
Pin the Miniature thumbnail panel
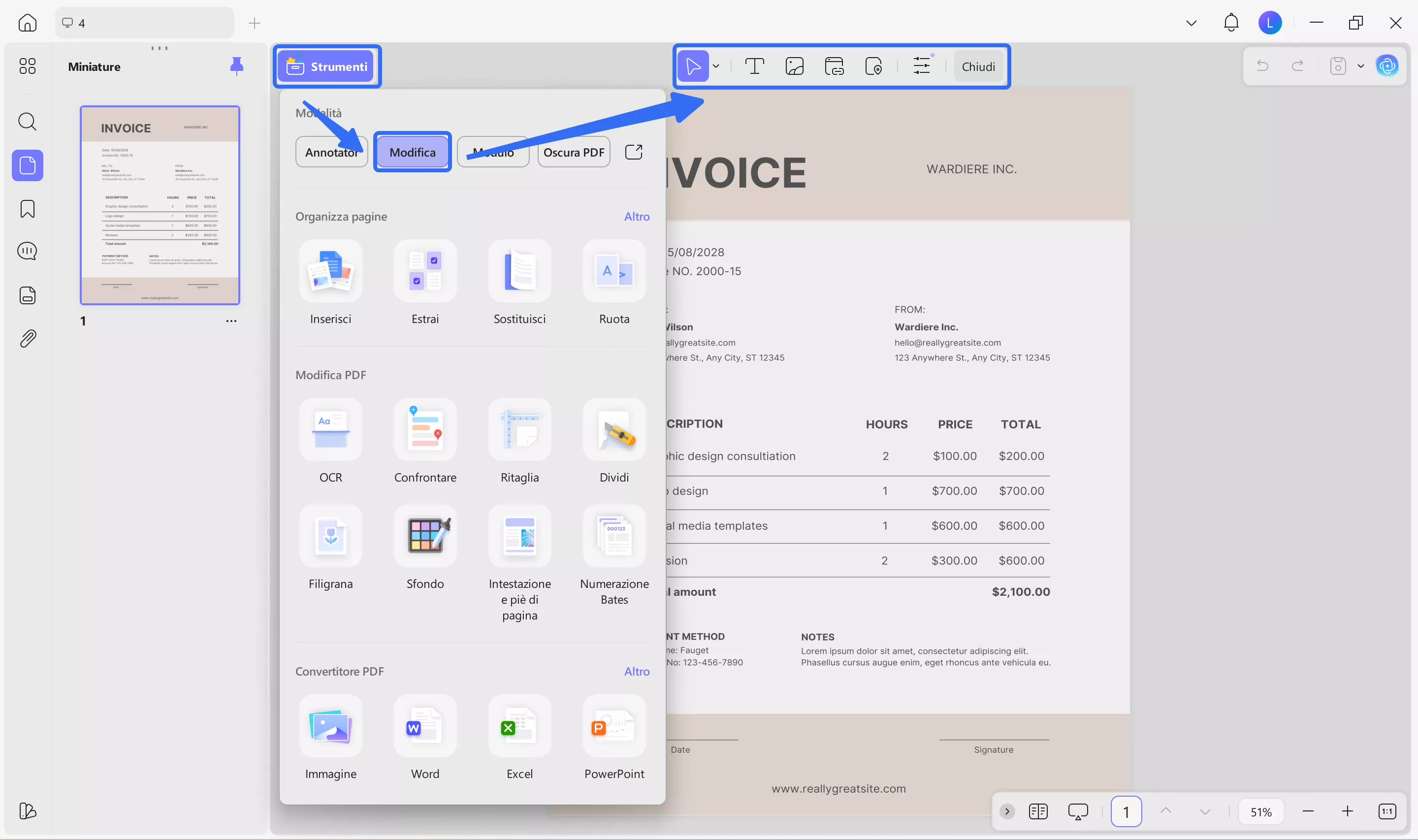pyautogui.click(x=236, y=65)
